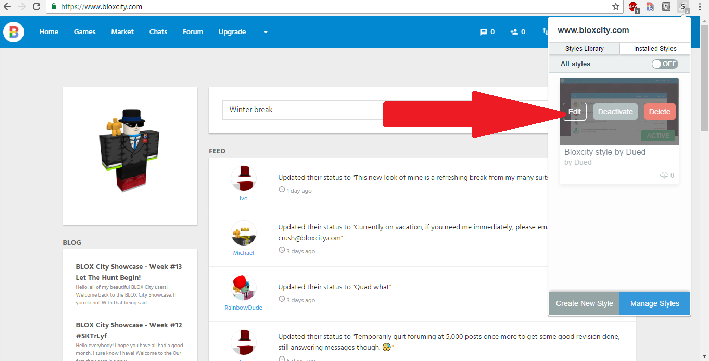Click the status input with Winter break
Screen dimensions: 709x361
pos(303,110)
